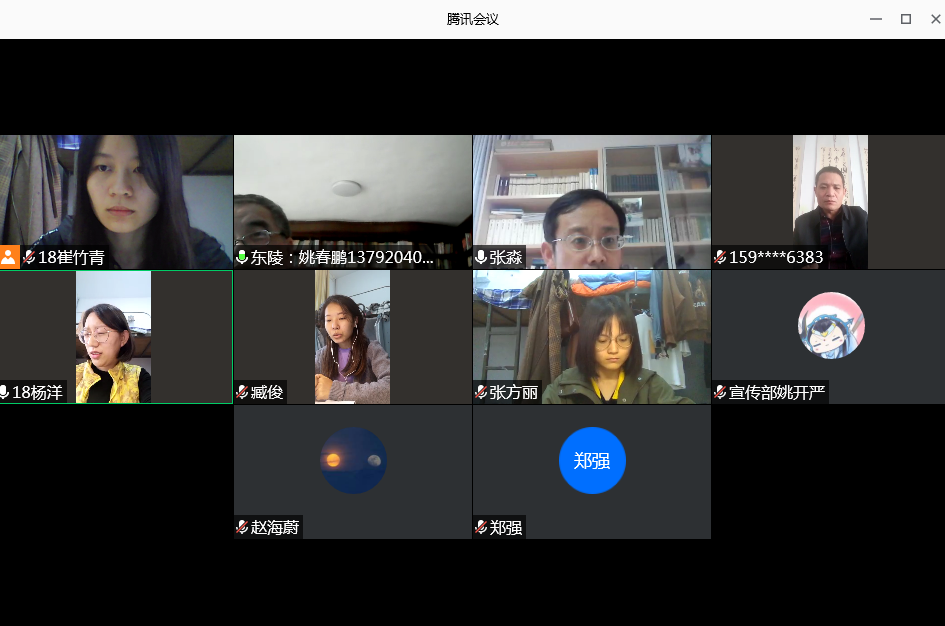Click the muted mic icon for 159****6383
The image size is (945, 626).
pyautogui.click(x=720, y=257)
